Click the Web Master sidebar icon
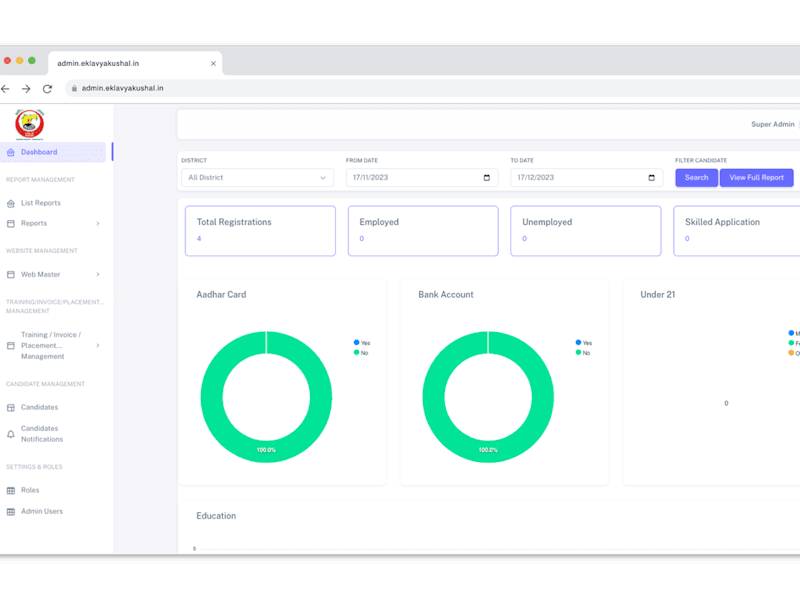800x600 pixels. pos(11,274)
